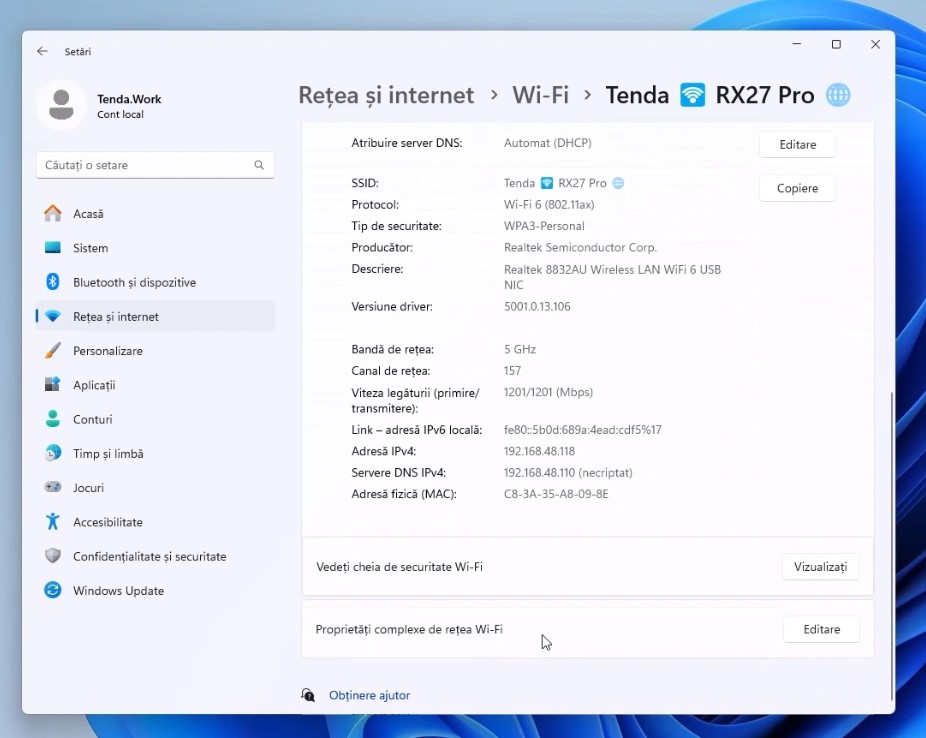Click the Tenda.Work account name
This screenshot has height=738, width=926.
(x=129, y=99)
